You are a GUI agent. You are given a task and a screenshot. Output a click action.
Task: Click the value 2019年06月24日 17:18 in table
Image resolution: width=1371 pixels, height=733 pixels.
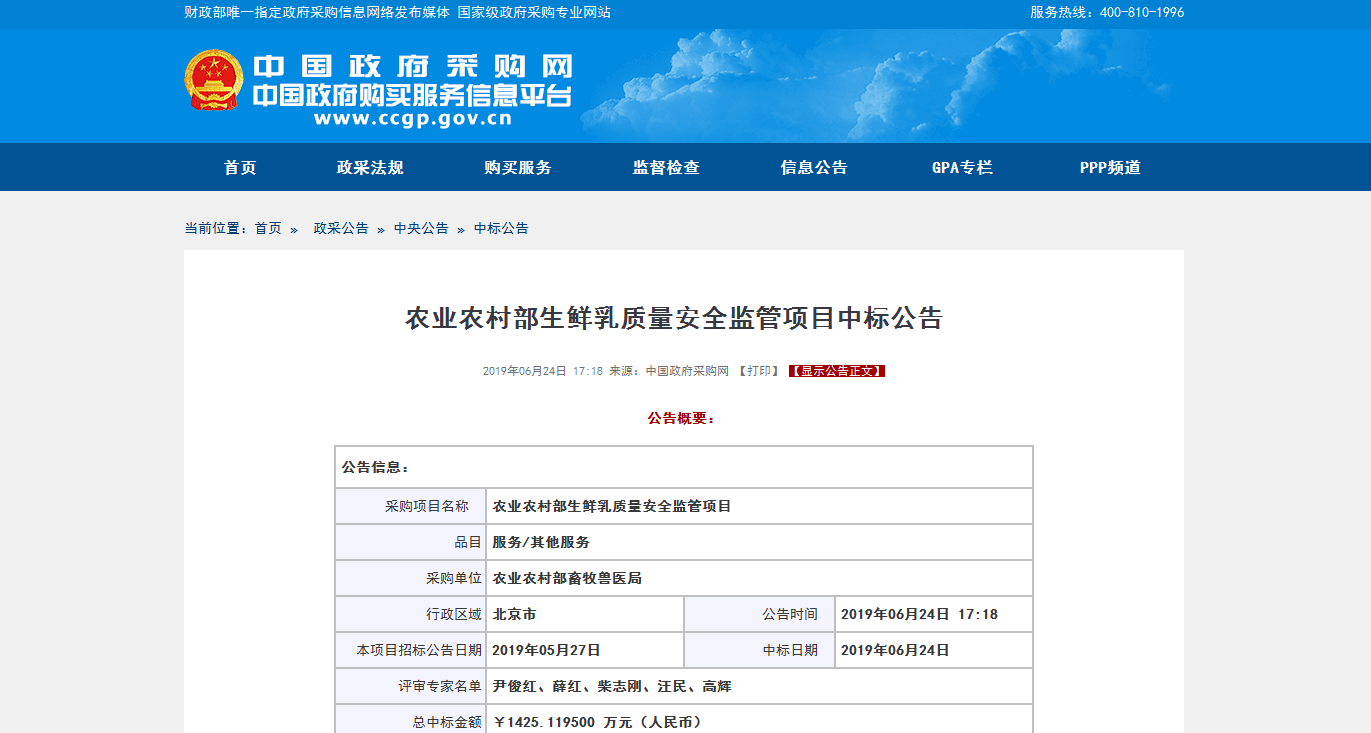pyautogui.click(x=919, y=614)
